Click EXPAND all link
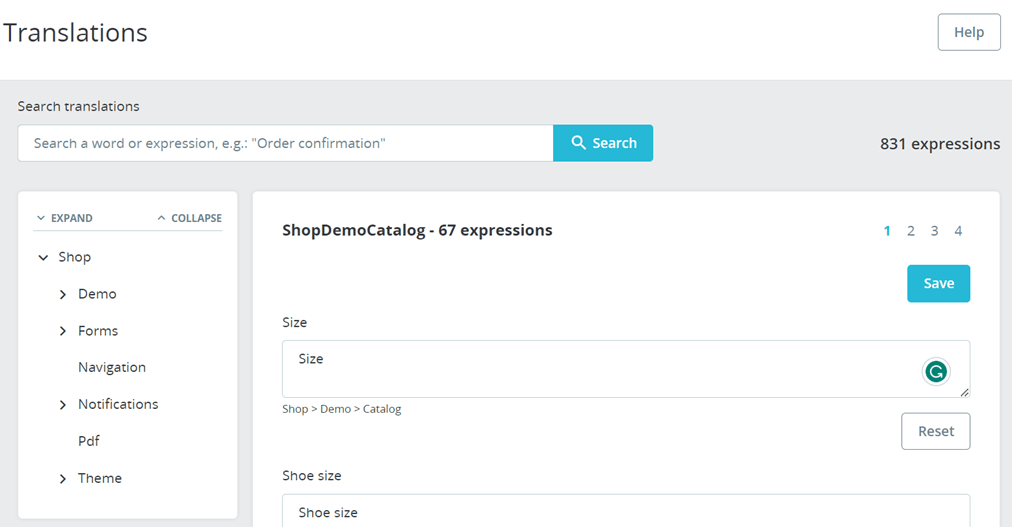The width and height of the screenshot is (1012, 527). point(65,218)
